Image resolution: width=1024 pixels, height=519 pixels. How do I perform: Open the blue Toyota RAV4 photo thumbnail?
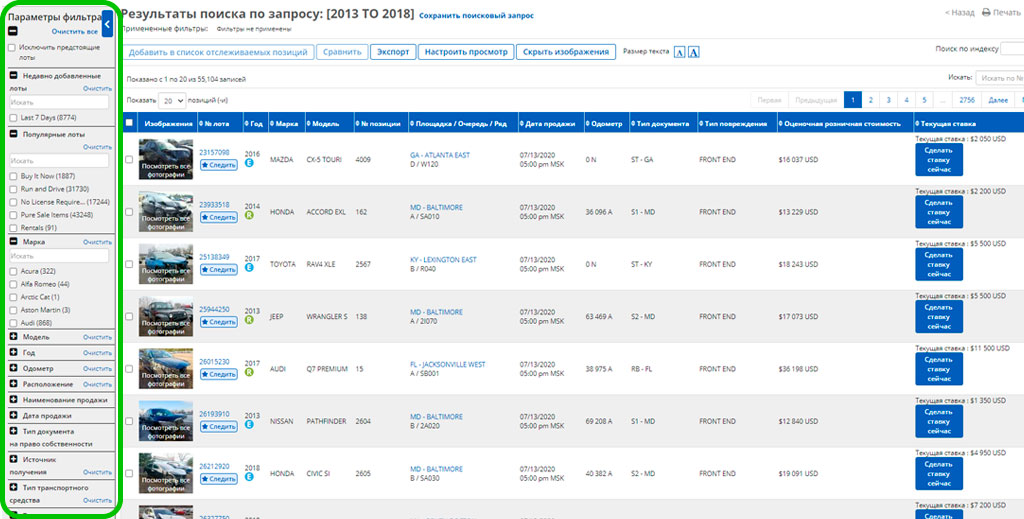(x=166, y=264)
